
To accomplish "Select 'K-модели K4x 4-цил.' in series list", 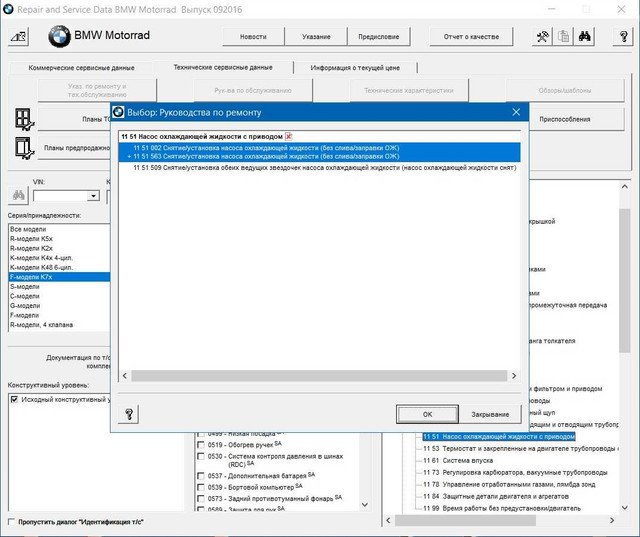I will 59,258.
